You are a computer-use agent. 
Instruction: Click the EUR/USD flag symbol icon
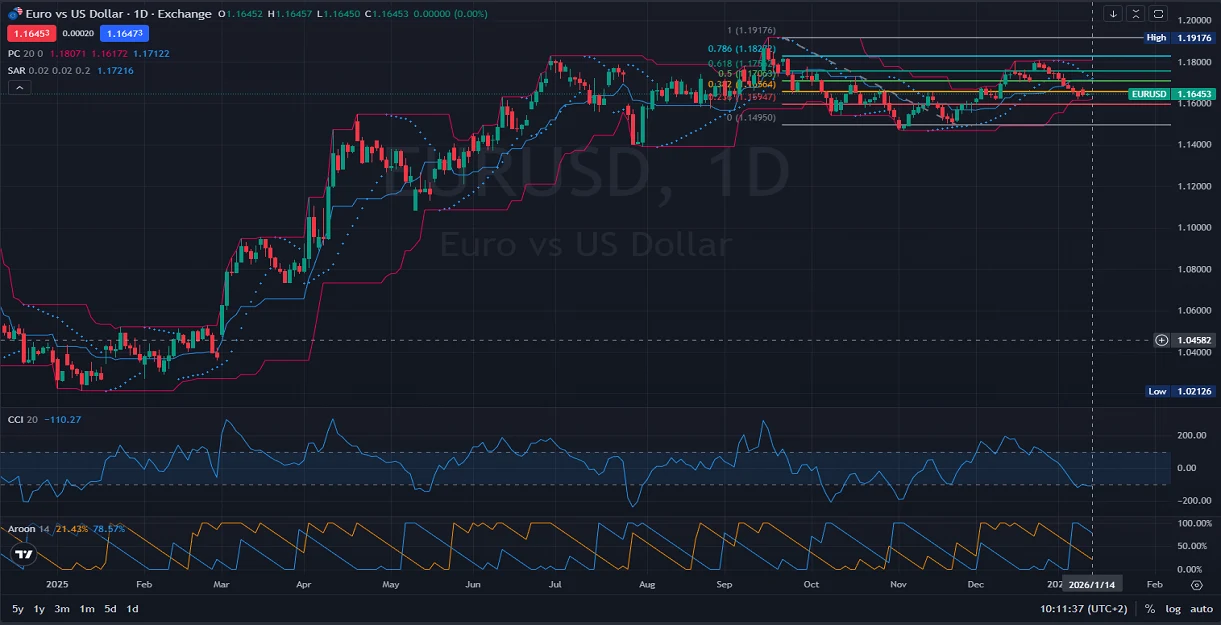(15, 13)
